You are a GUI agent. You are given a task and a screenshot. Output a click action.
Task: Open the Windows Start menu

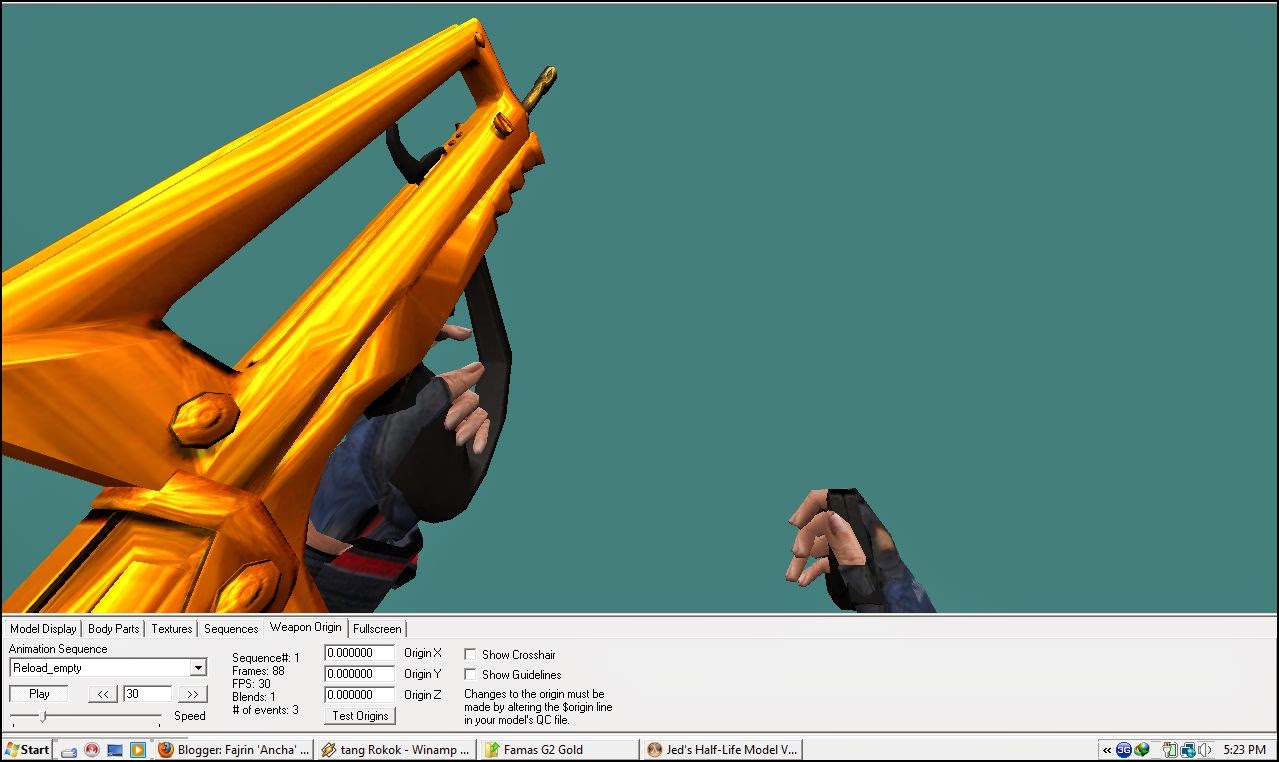(x=27, y=749)
